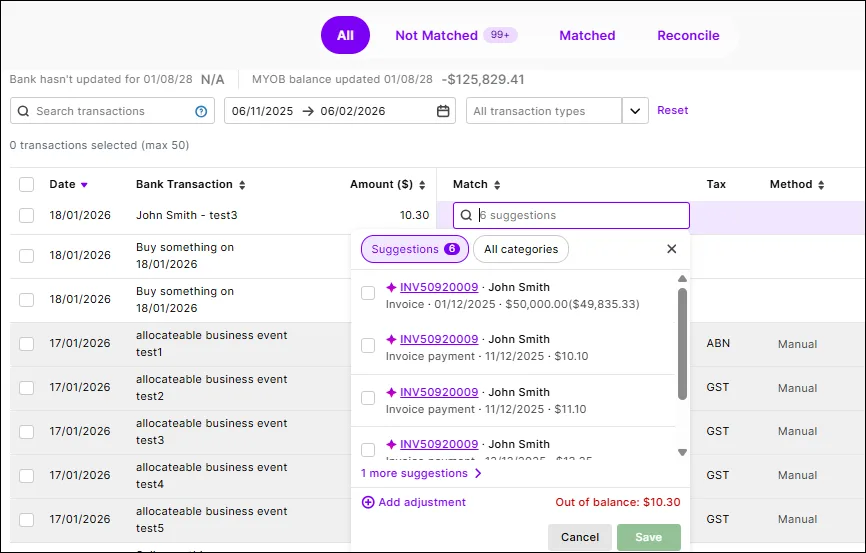Click the 1 more suggestions link
The image size is (866, 553).
(414, 473)
